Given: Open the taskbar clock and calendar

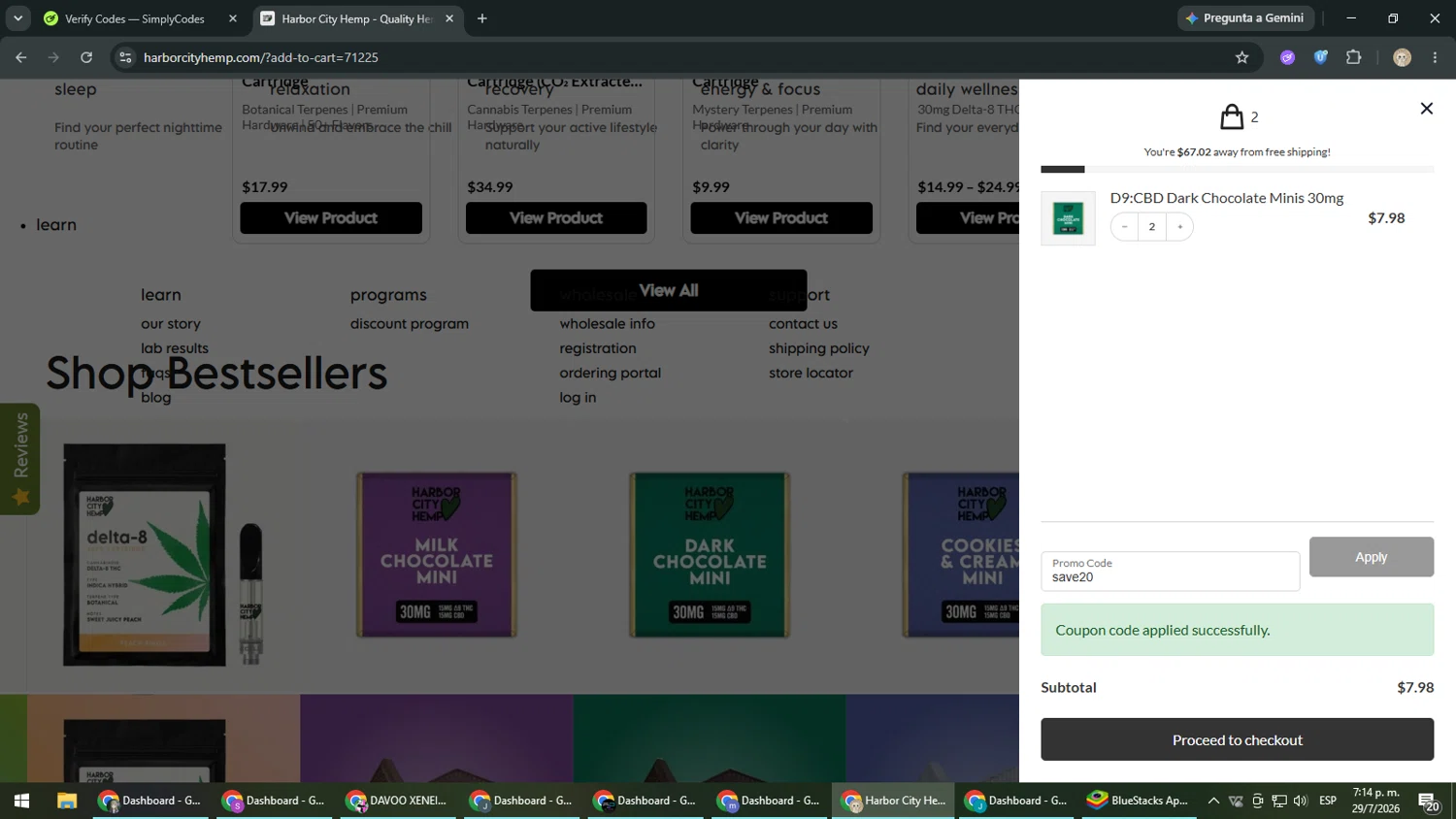Looking at the screenshot, I should pyautogui.click(x=1376, y=801).
